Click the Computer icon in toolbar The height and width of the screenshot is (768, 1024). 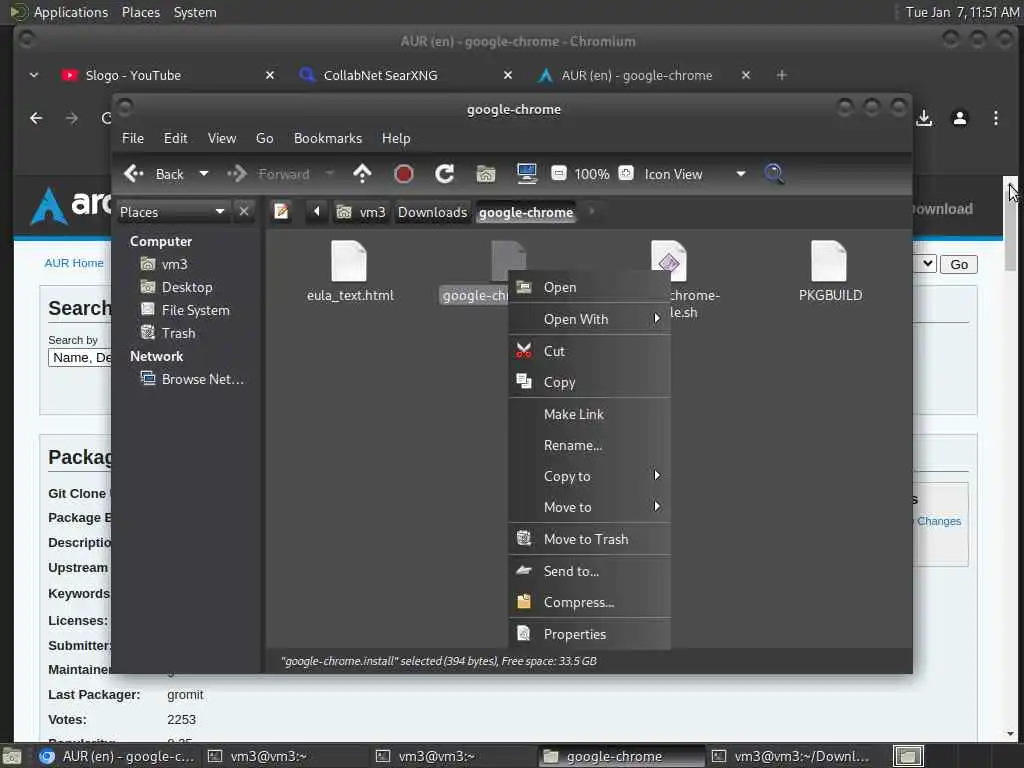526,174
